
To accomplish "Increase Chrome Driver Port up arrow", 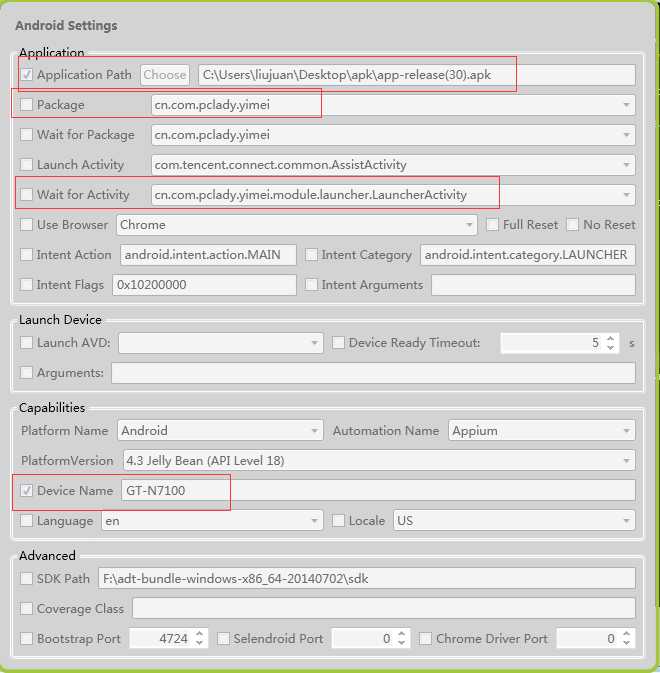I will pyautogui.click(x=626, y=634).
